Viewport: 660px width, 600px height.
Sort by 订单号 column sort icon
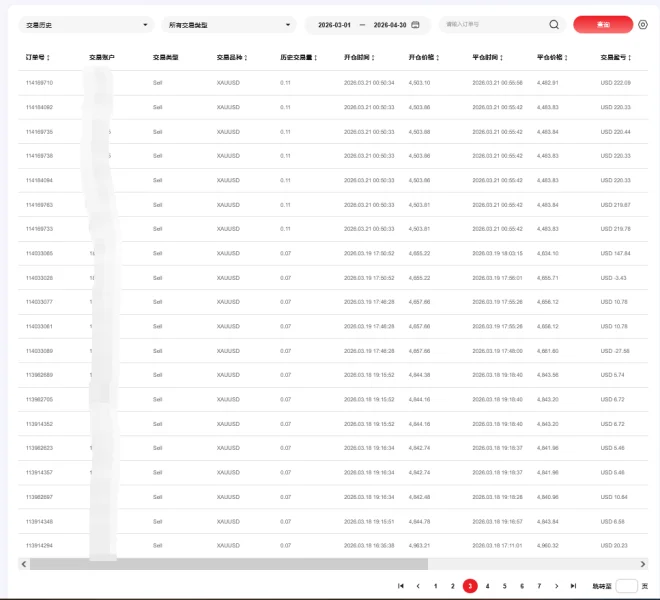(x=48, y=58)
